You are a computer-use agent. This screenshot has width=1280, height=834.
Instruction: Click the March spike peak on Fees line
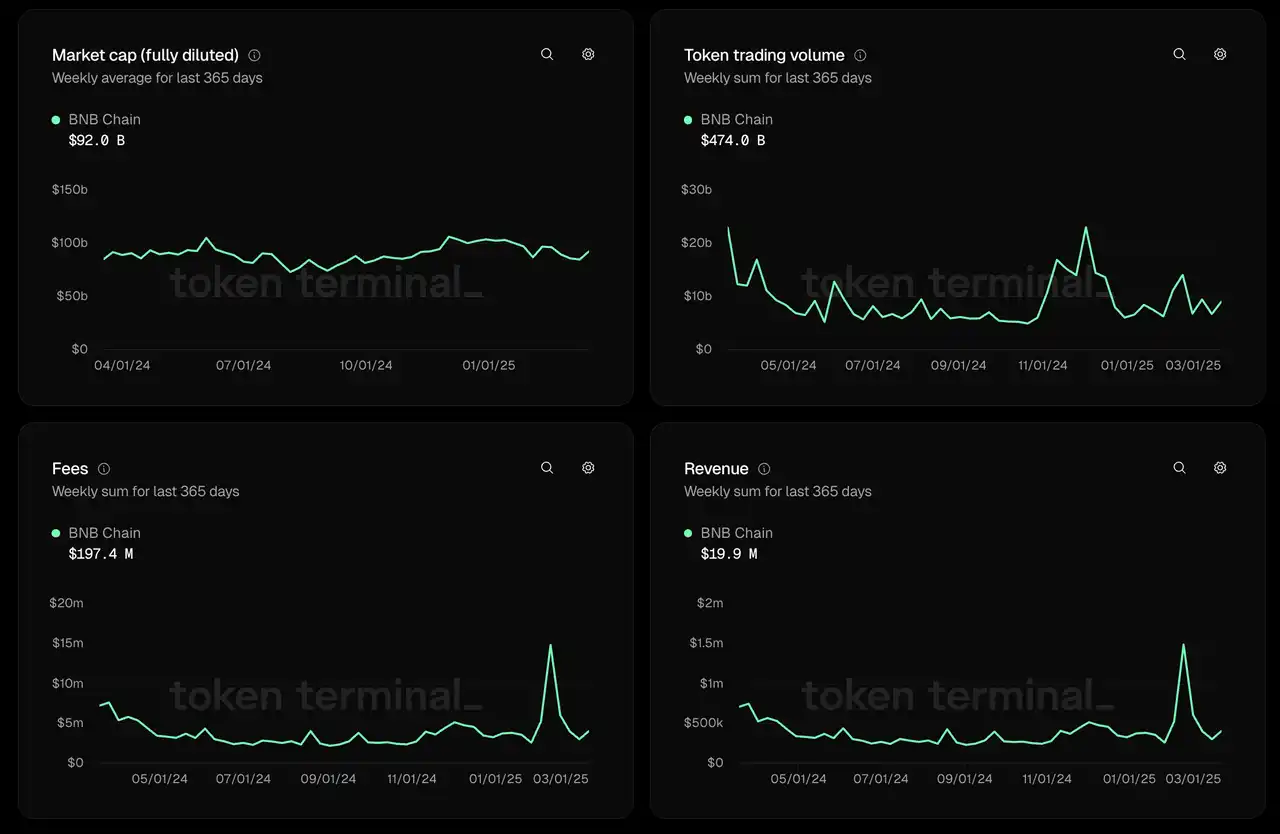click(x=550, y=646)
